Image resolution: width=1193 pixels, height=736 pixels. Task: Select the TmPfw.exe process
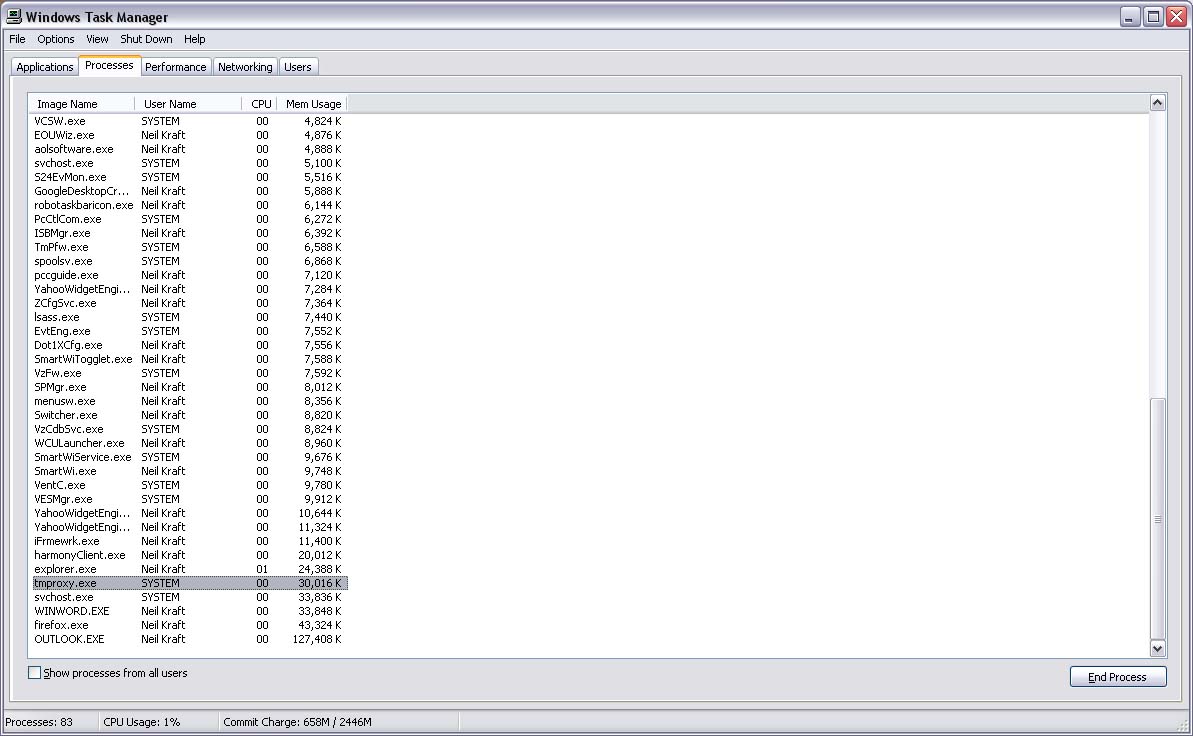point(190,247)
